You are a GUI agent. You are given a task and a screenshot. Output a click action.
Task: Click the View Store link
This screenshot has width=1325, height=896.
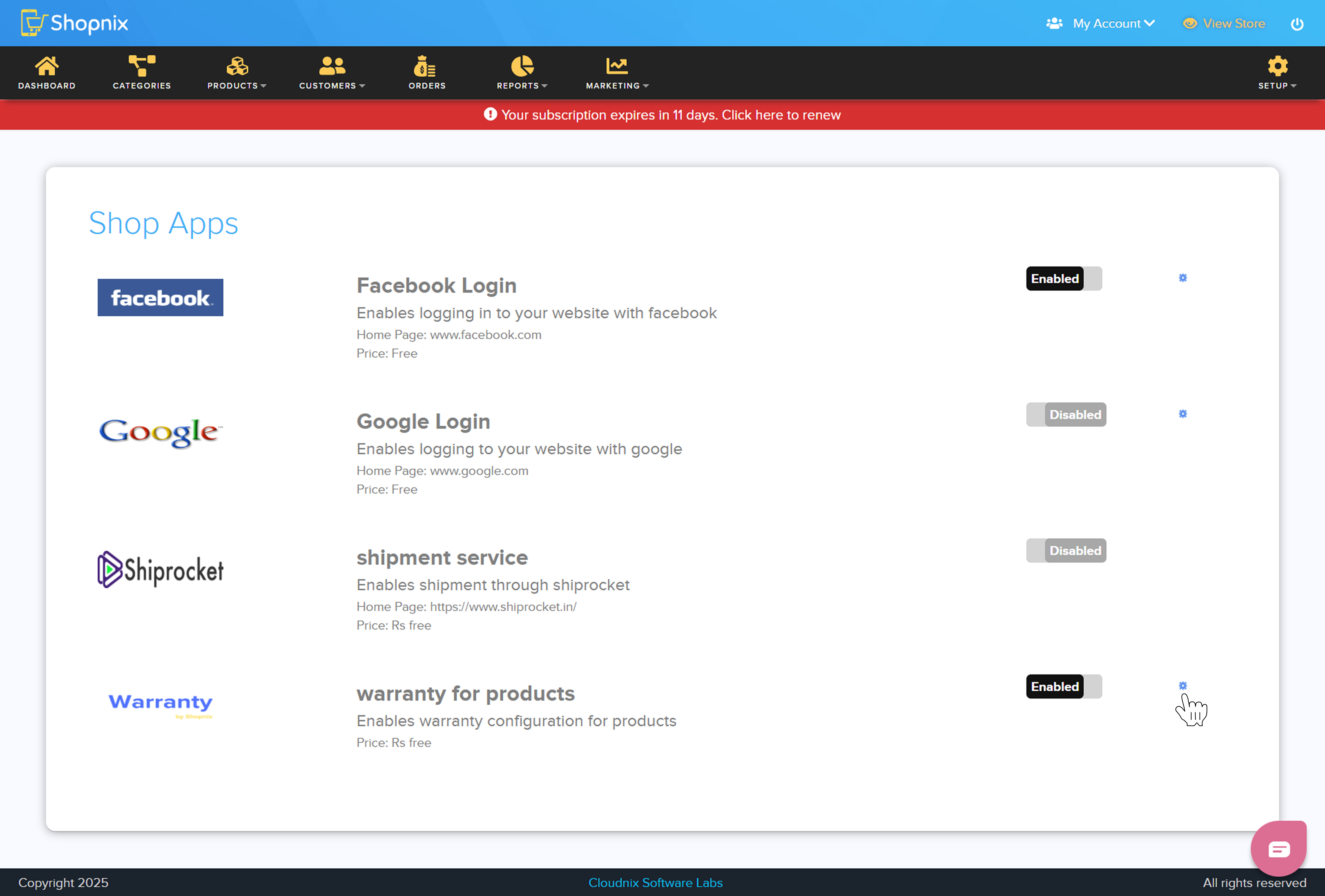1234,23
